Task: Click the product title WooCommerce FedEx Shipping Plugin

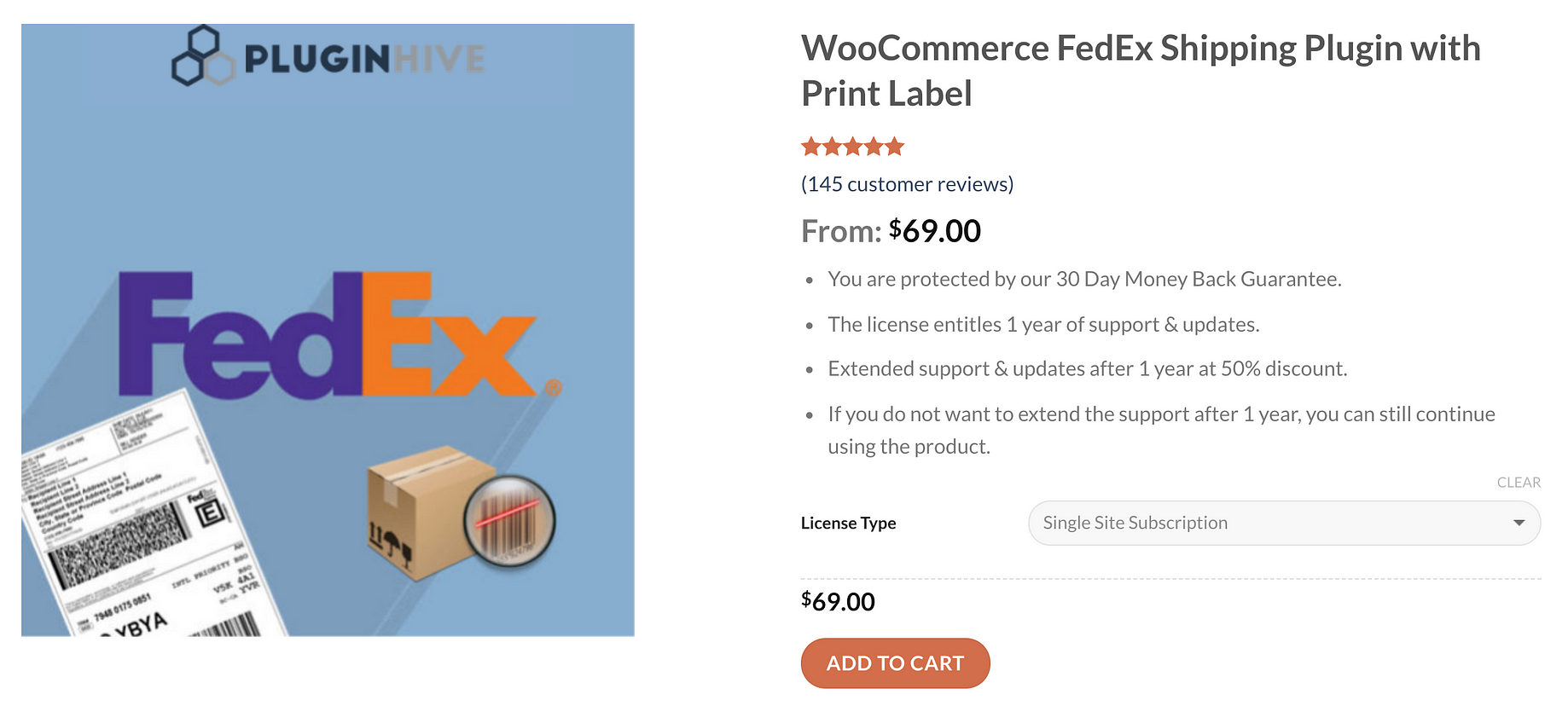Action: pos(1141,71)
